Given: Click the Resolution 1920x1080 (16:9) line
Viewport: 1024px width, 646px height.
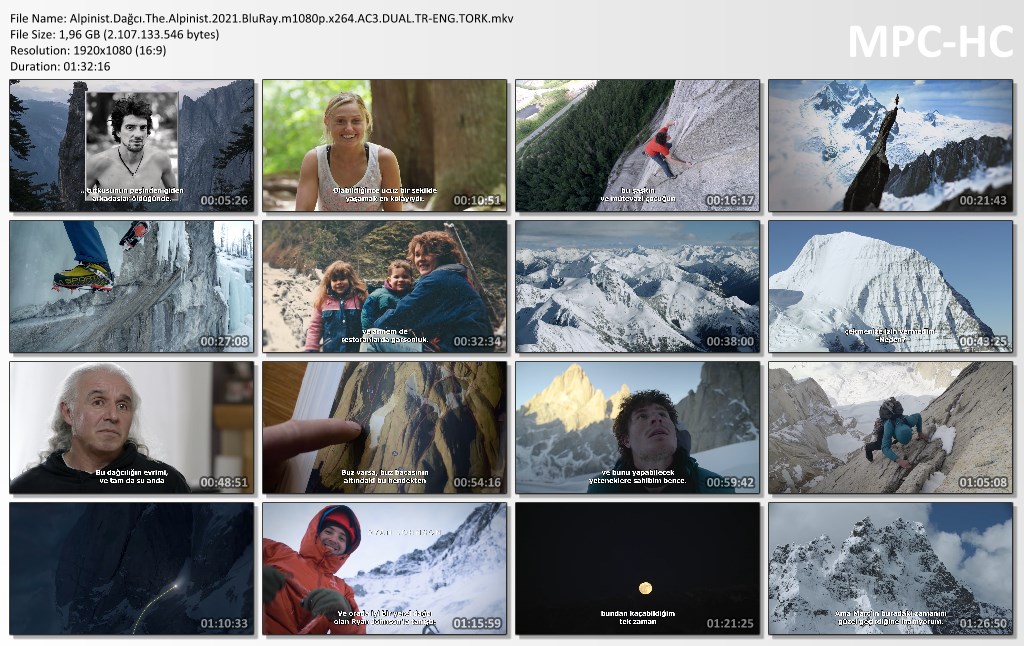Looking at the screenshot, I should coord(88,50).
